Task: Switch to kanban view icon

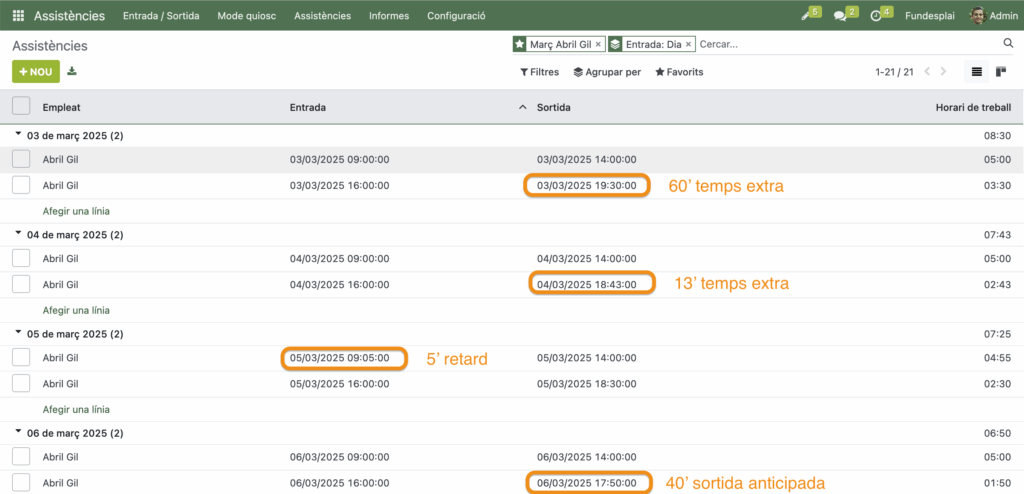Action: (1001, 72)
